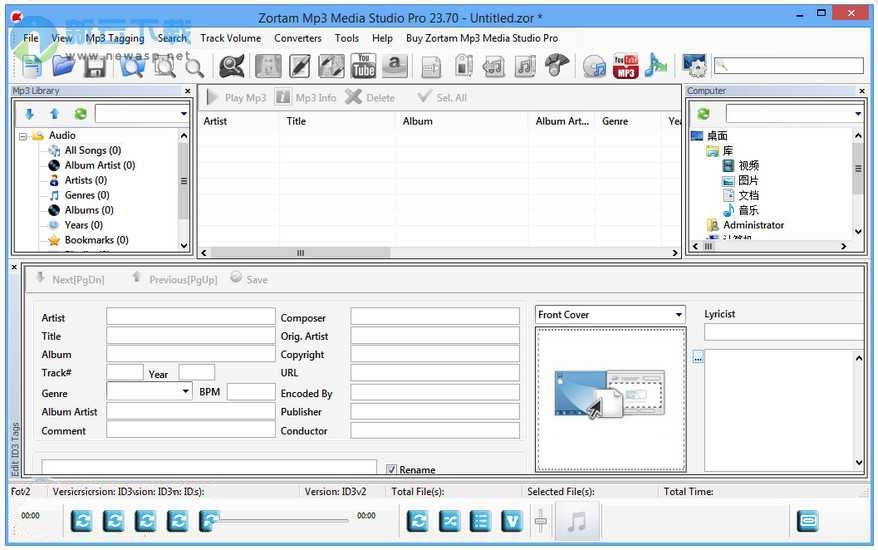Click the Amazon 'a' toolbar icon
The image size is (878, 550).
[395, 66]
